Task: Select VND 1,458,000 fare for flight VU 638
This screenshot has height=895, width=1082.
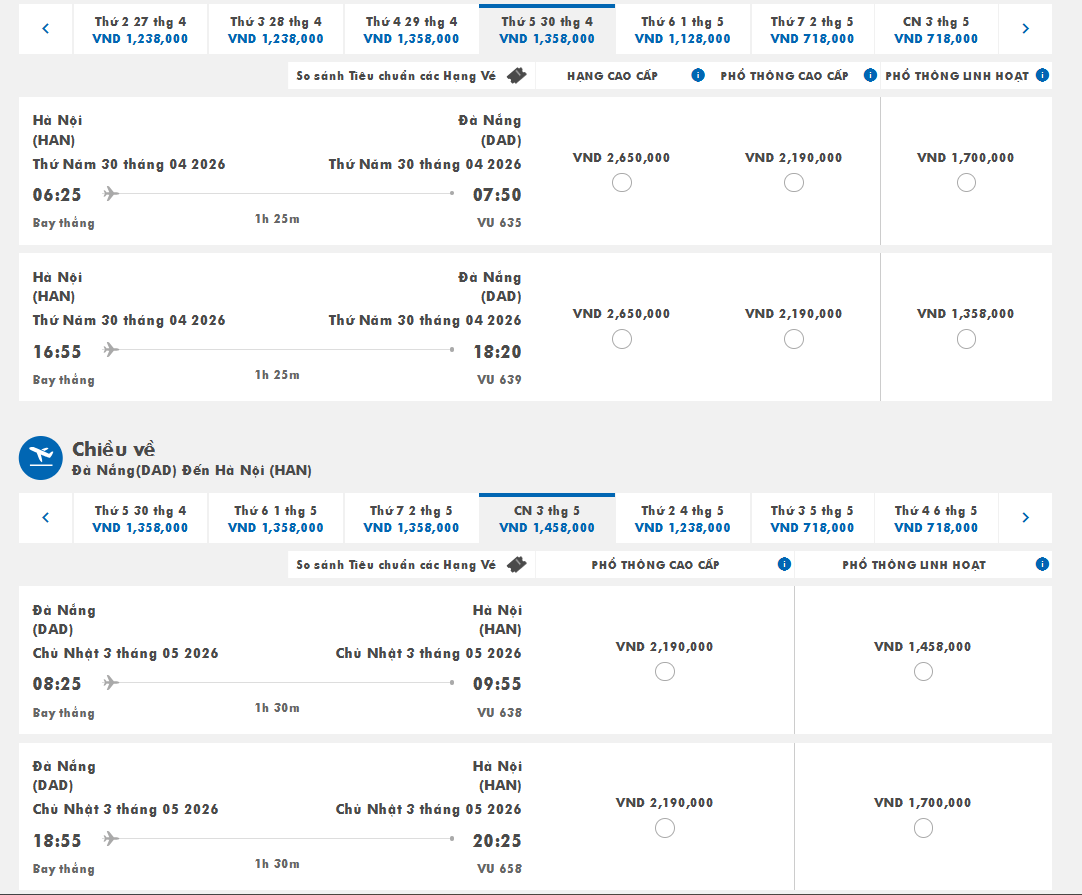Action: (x=922, y=672)
